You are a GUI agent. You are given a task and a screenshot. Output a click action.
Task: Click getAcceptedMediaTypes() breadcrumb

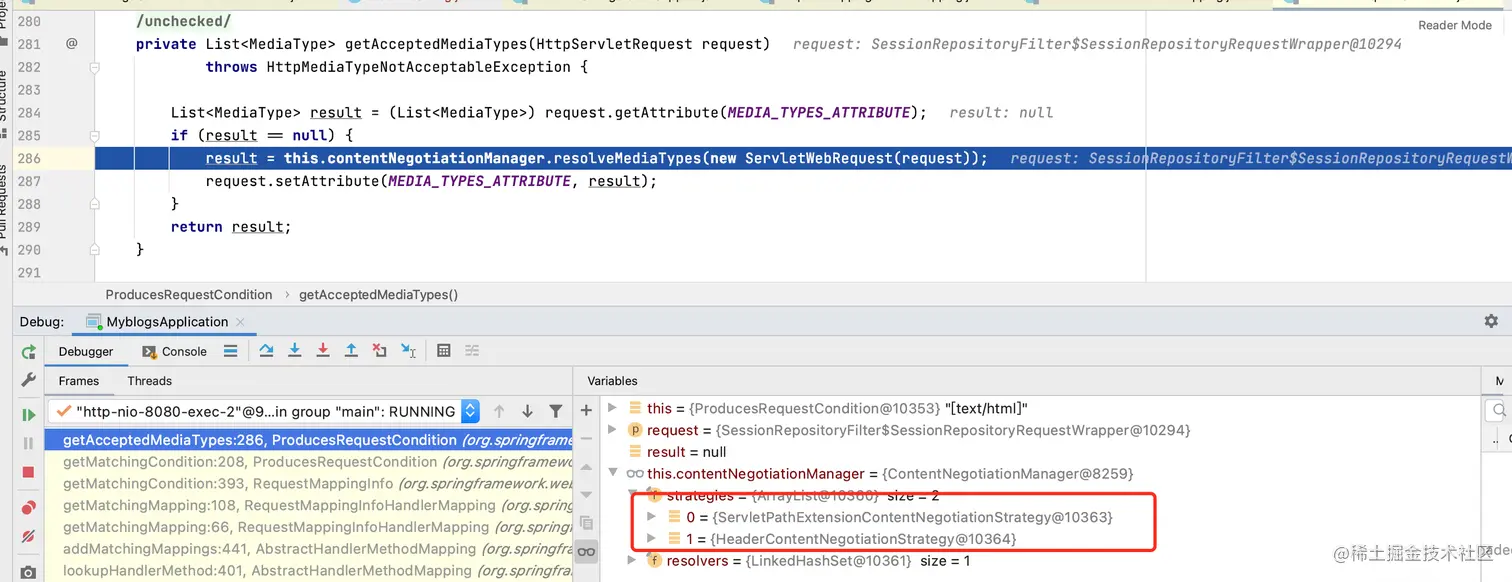tap(378, 295)
